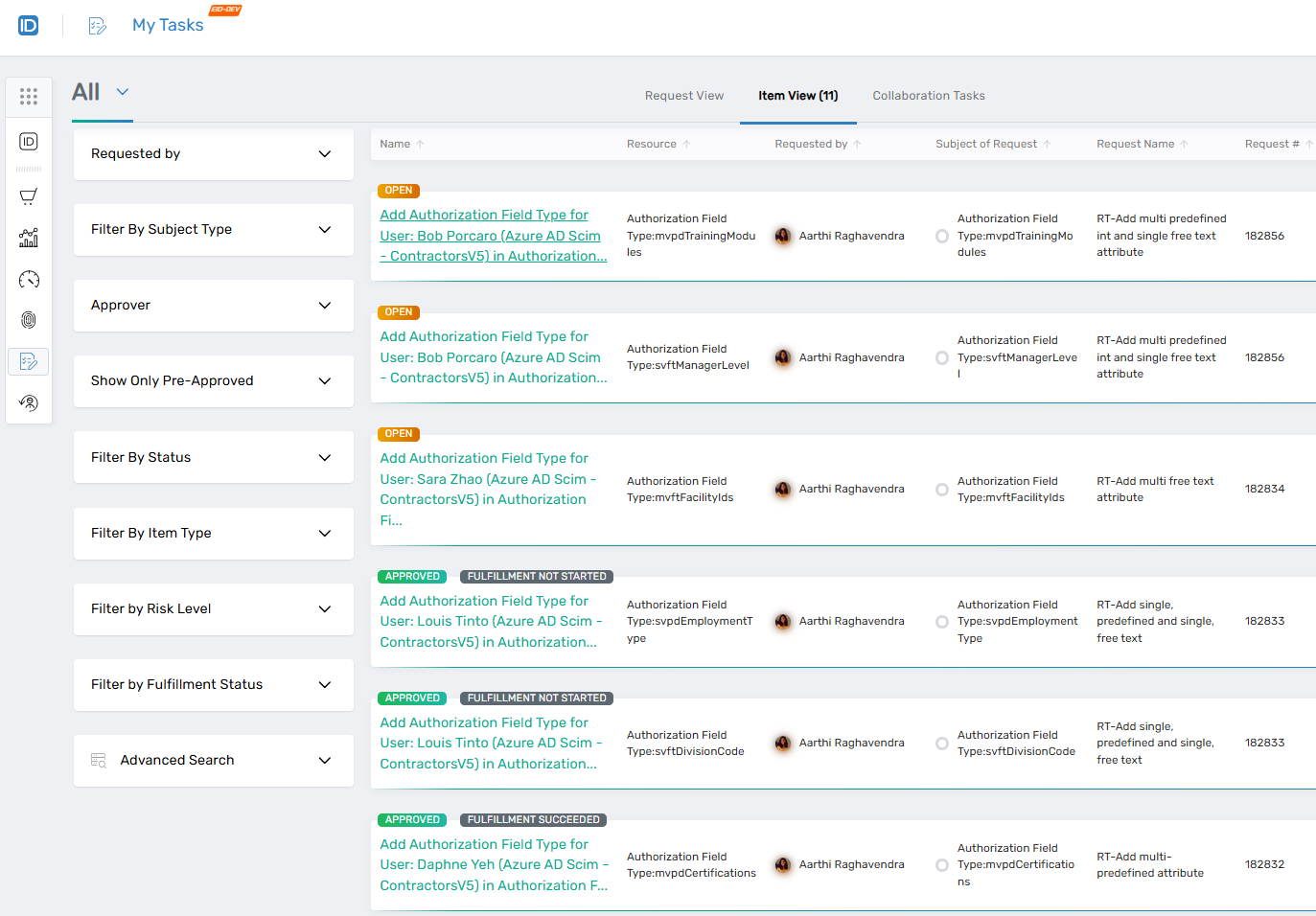Select radio button for mvftFacilityIds subject

pos(941,489)
